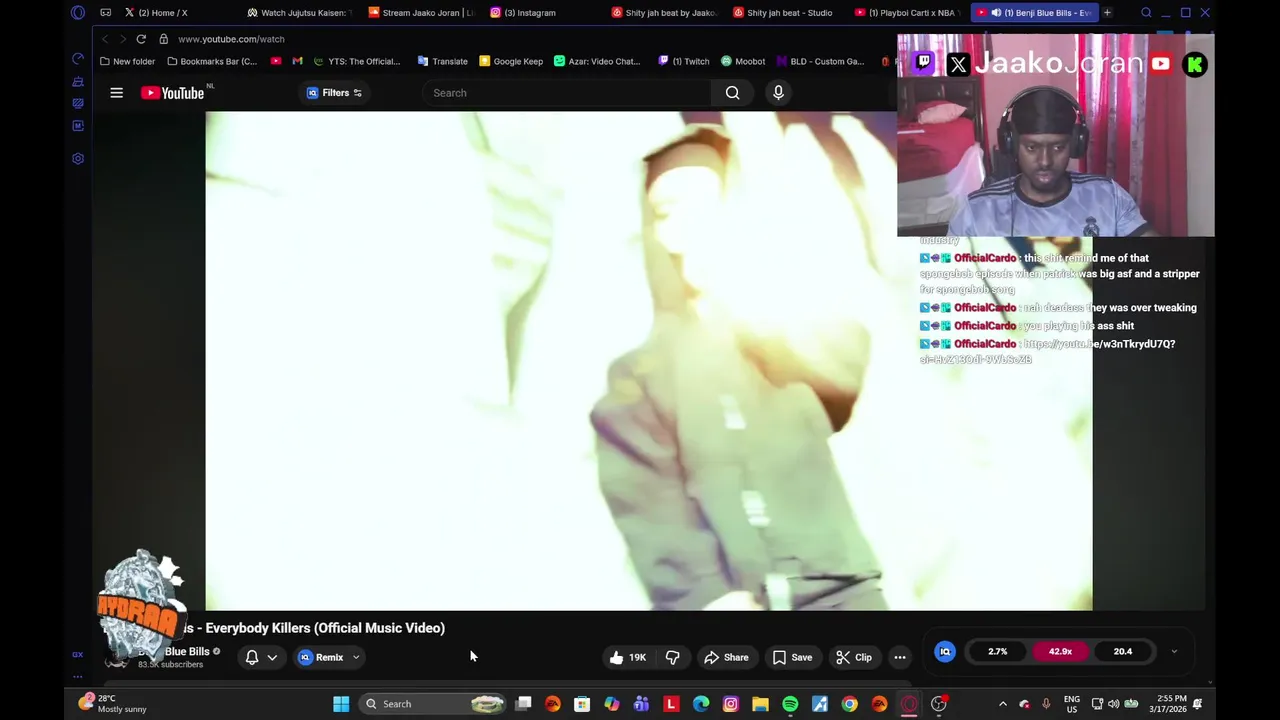The width and height of the screenshot is (1280, 720).
Task: Open Task View from the taskbar
Action: pyautogui.click(x=523, y=704)
